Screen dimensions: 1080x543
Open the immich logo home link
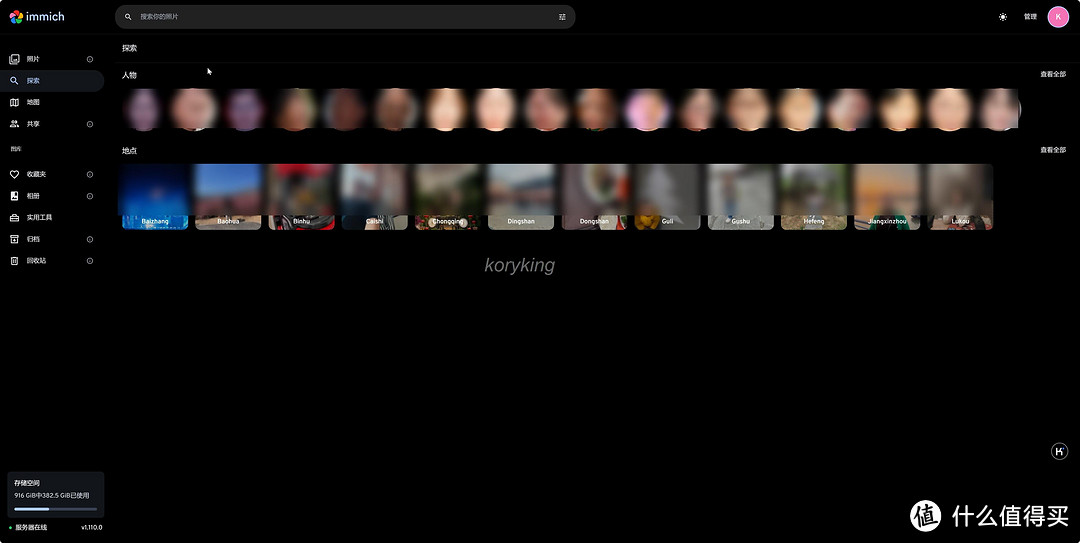coord(37,17)
